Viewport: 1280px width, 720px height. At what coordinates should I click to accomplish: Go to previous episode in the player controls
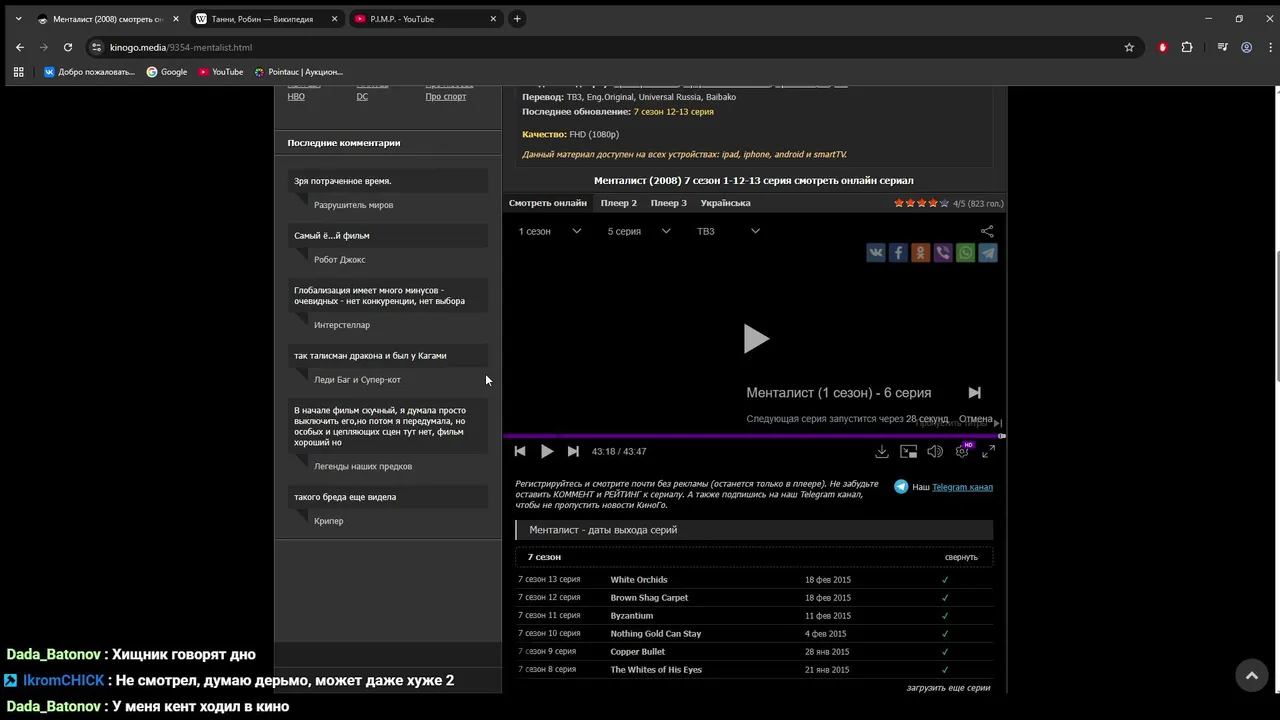[x=520, y=452]
